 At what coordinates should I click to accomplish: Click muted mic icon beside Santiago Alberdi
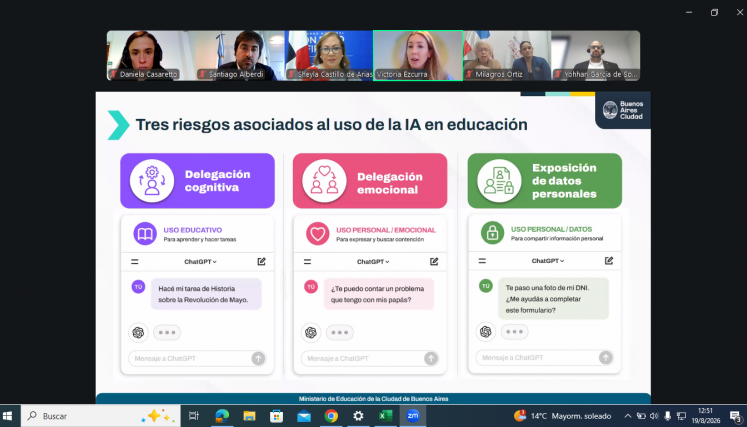click(202, 74)
